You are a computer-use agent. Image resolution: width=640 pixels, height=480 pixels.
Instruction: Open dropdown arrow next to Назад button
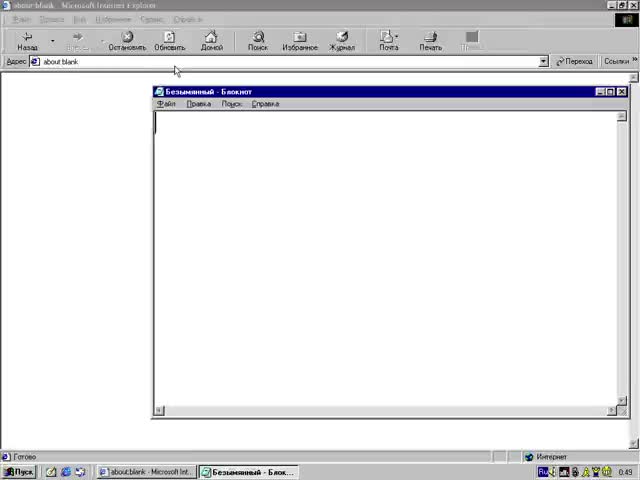pos(52,41)
